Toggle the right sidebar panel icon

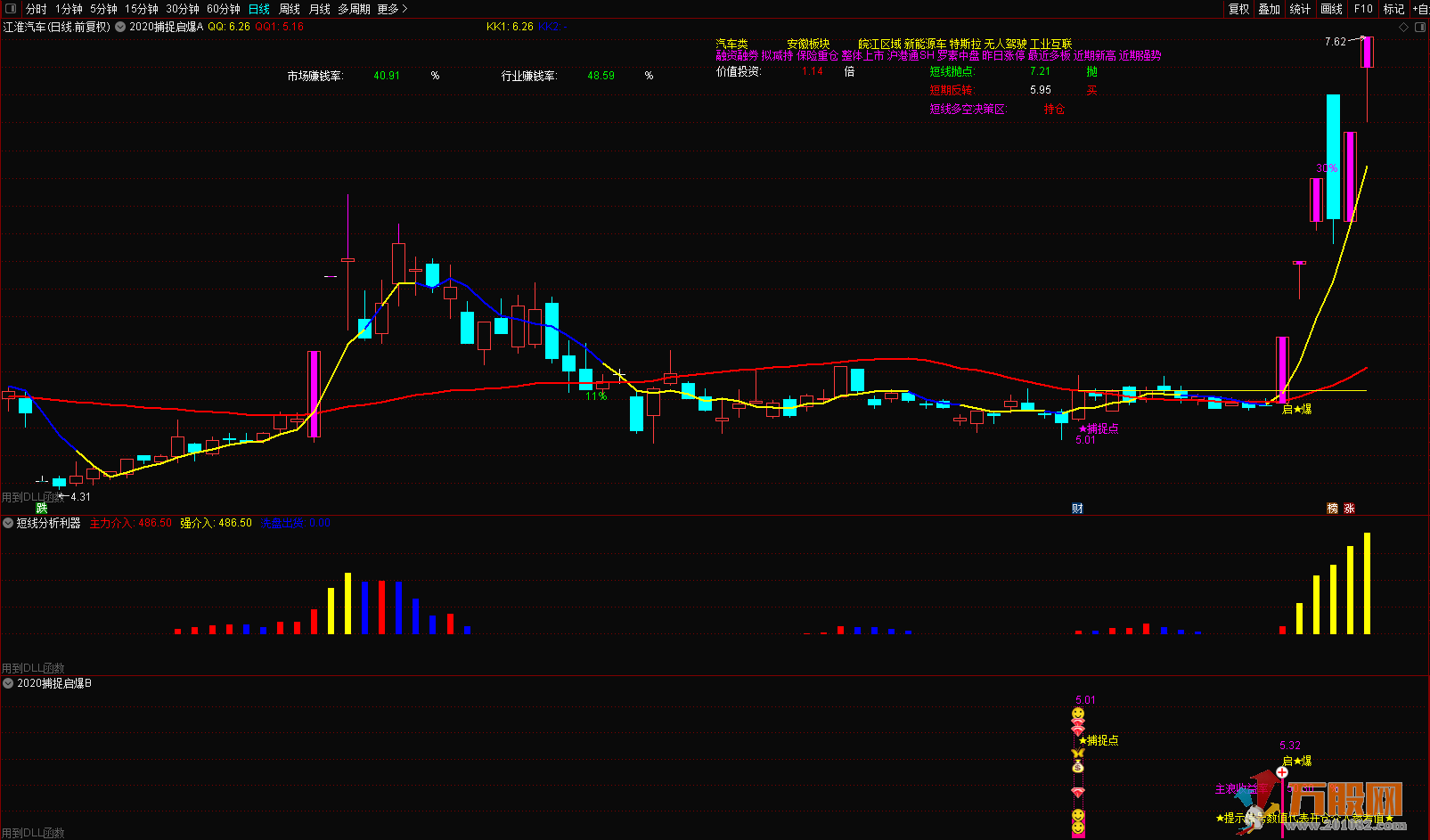click(x=1420, y=27)
